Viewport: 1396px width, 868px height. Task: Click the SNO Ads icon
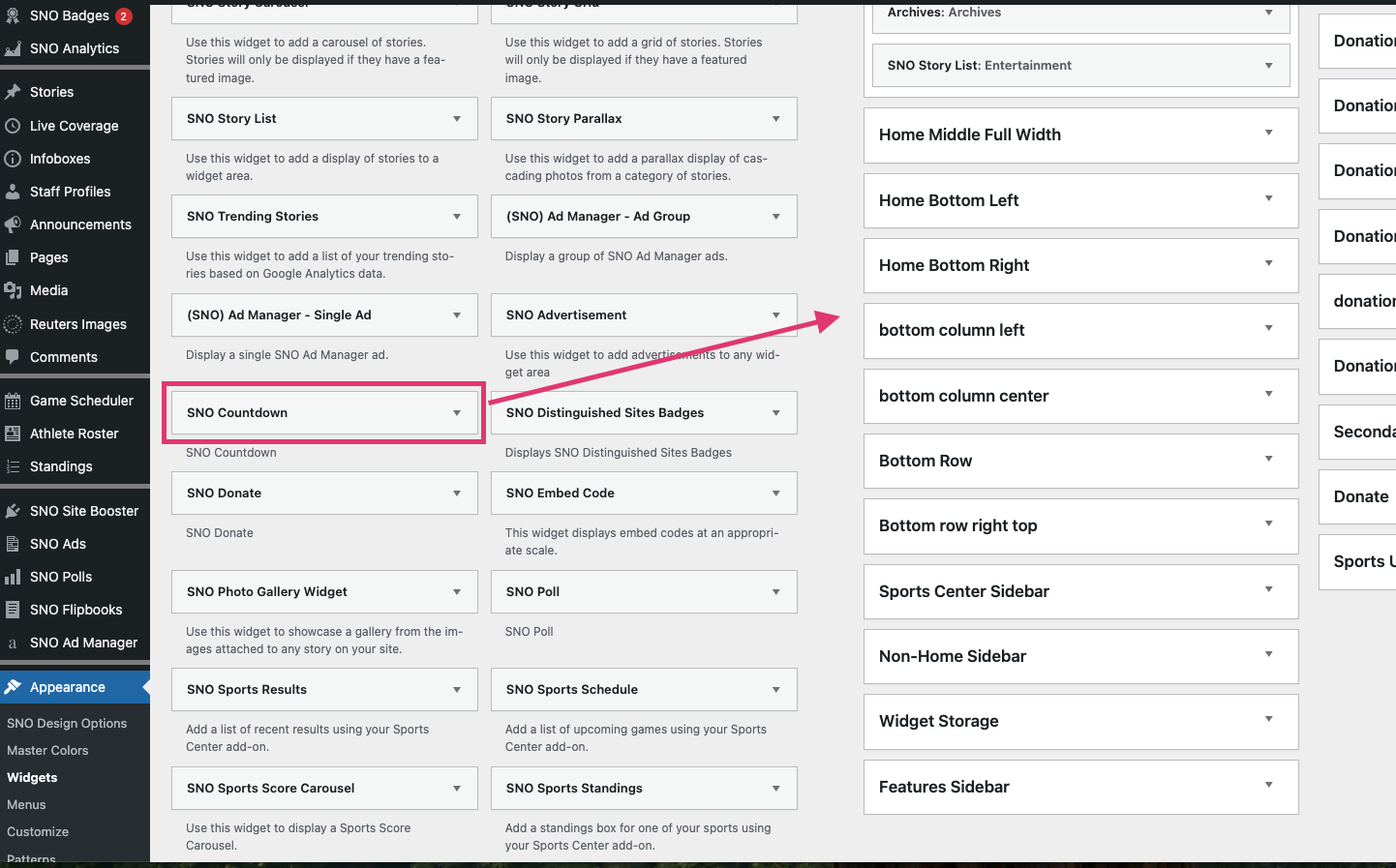pyautogui.click(x=13, y=544)
